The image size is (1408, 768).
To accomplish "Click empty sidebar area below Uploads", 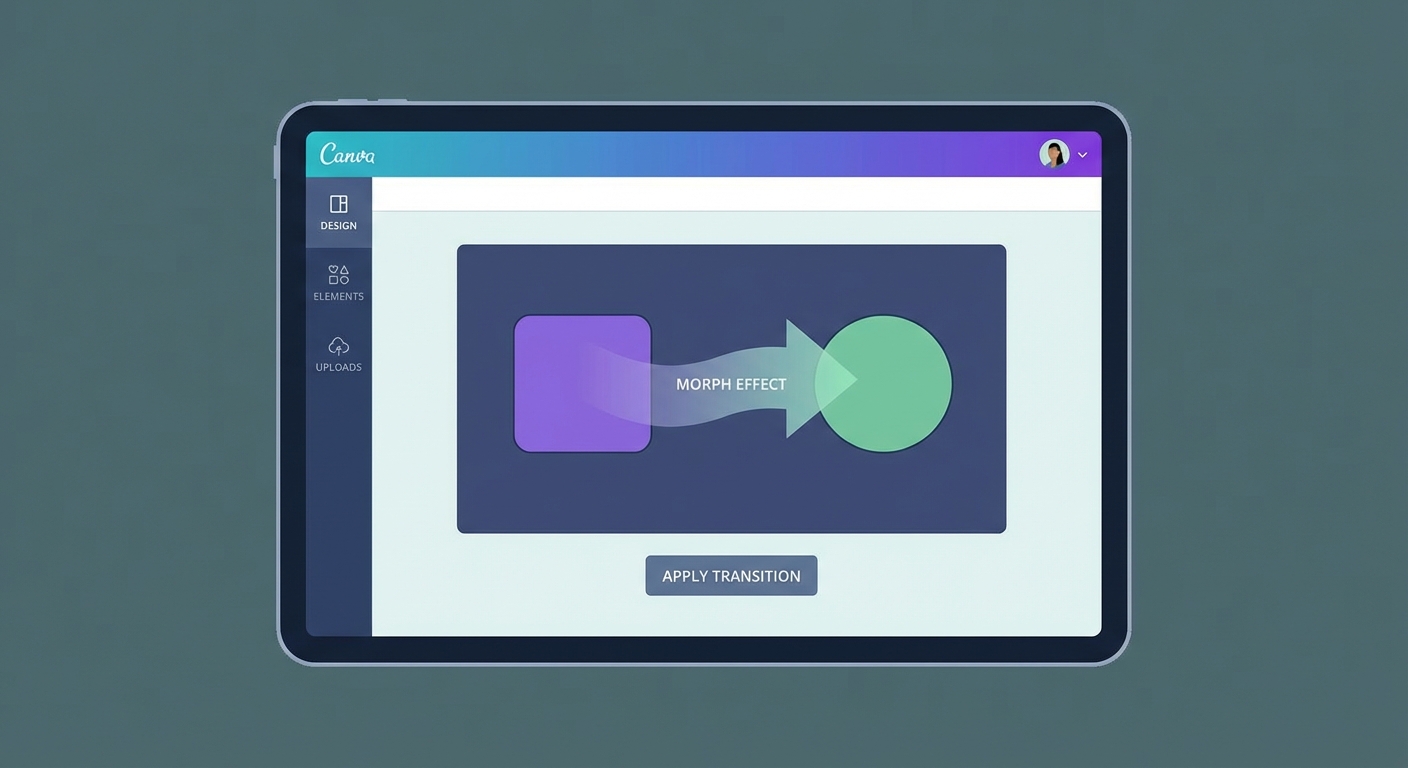I will (338, 500).
